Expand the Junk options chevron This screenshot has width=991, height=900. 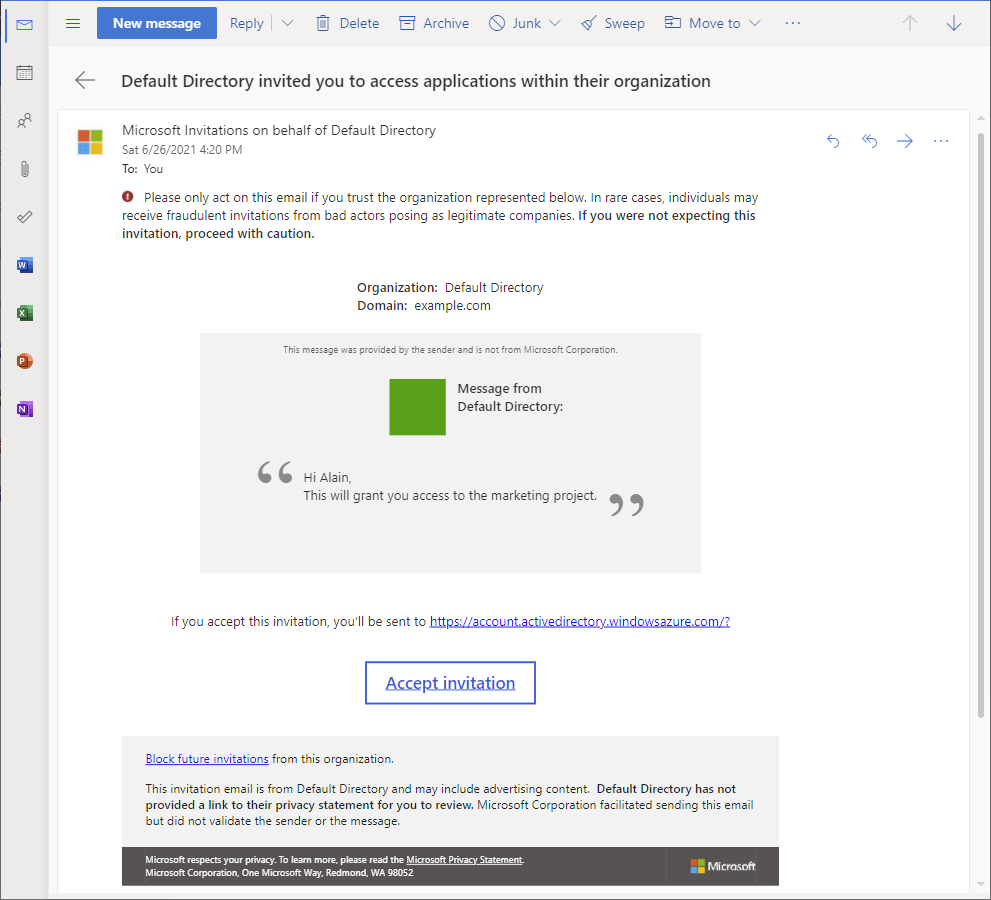point(556,22)
